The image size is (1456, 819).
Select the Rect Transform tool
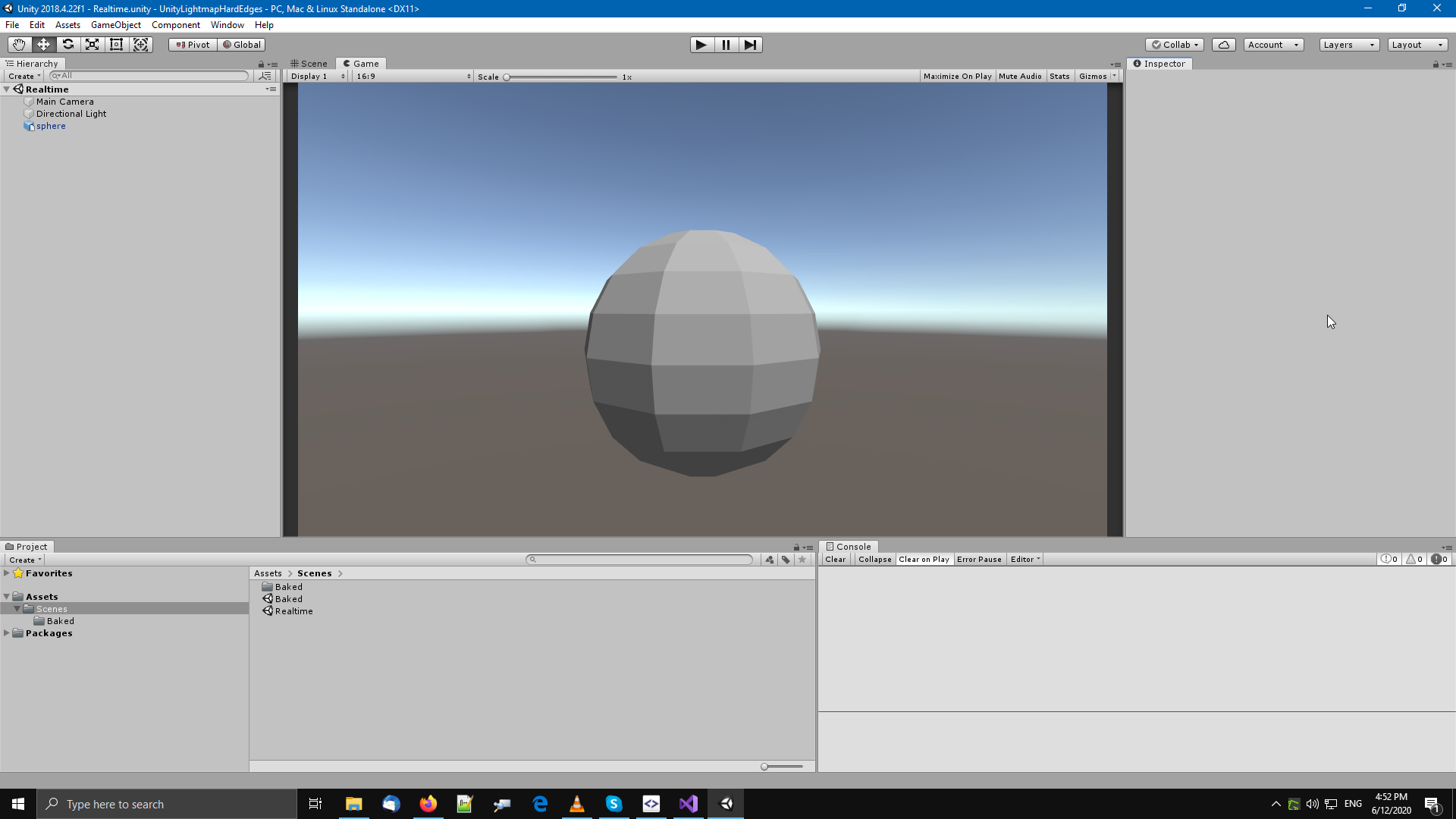pyautogui.click(x=117, y=45)
